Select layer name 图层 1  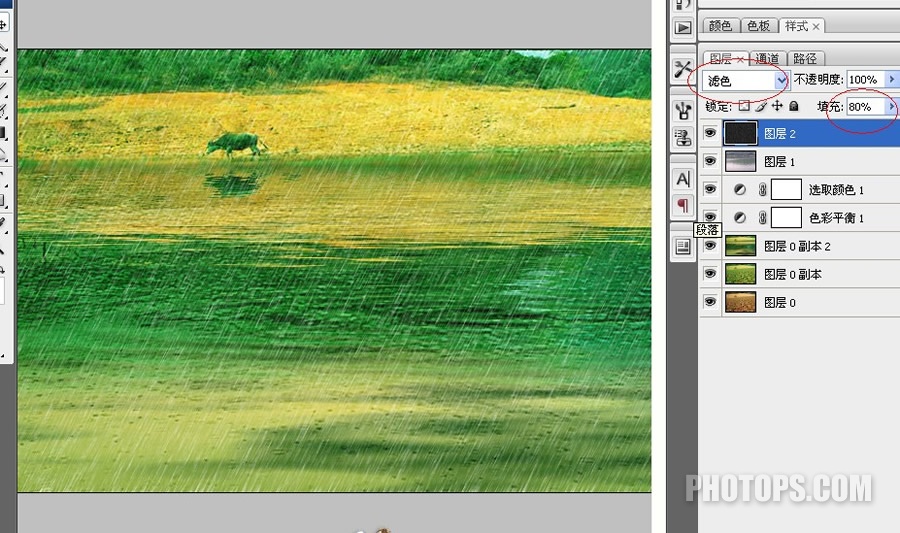[779, 162]
